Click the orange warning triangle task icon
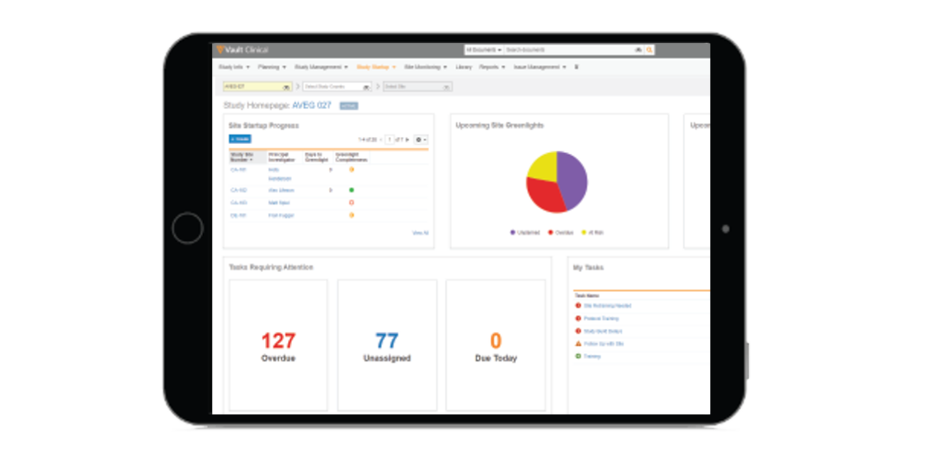Viewport: 930px width, 460px height. click(x=578, y=343)
